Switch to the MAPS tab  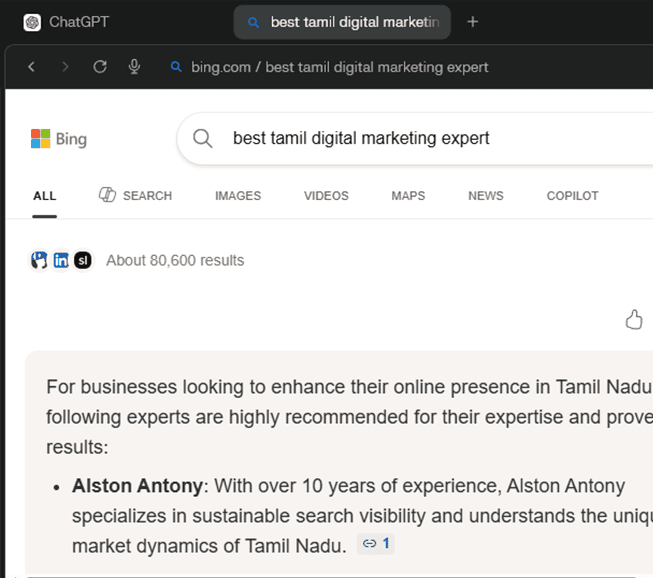pos(408,196)
